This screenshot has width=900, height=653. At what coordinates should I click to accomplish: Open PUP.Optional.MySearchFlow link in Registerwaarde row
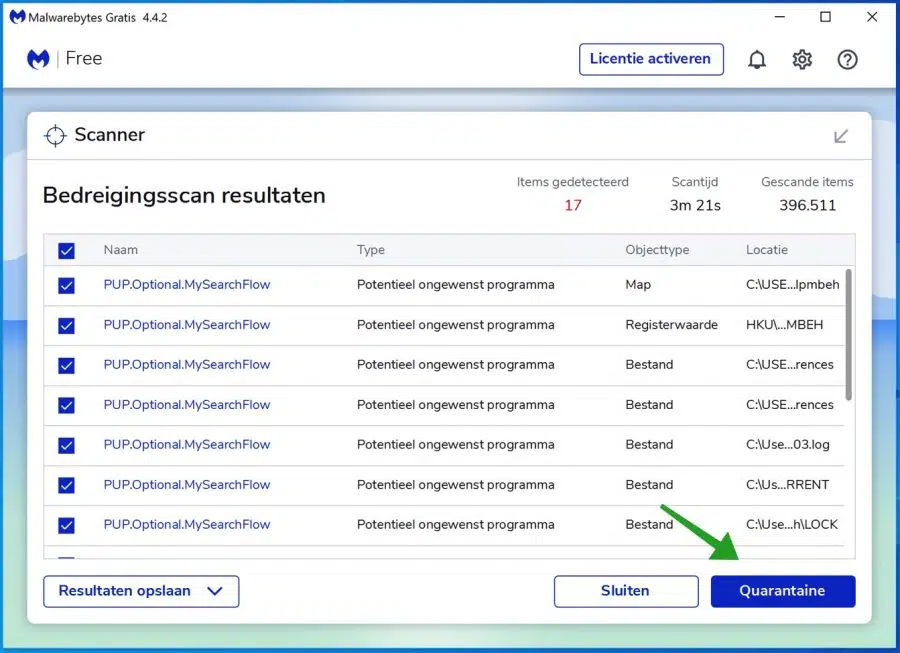pyautogui.click(x=187, y=325)
